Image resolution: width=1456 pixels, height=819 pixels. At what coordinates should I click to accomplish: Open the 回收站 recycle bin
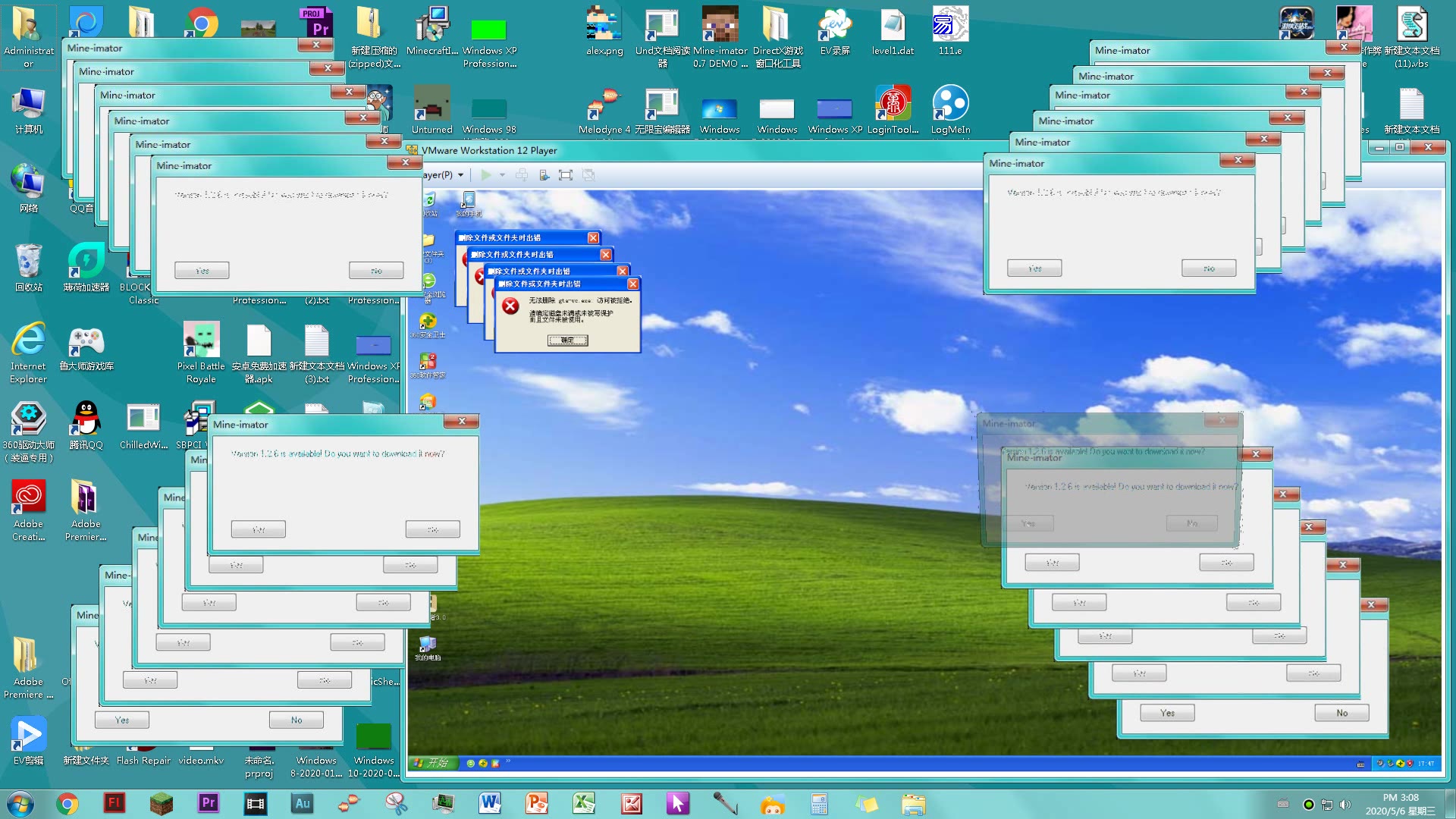click(28, 267)
